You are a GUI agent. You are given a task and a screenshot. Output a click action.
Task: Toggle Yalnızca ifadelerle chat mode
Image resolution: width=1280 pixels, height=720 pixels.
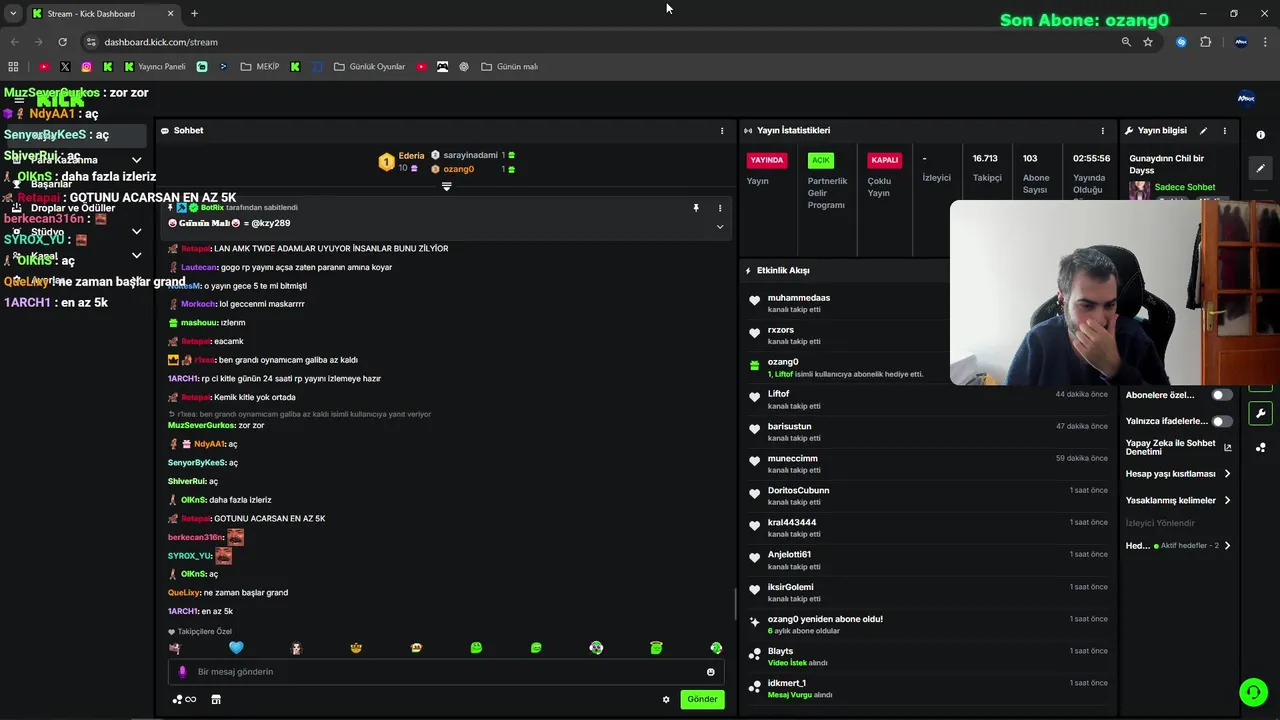[1222, 421]
